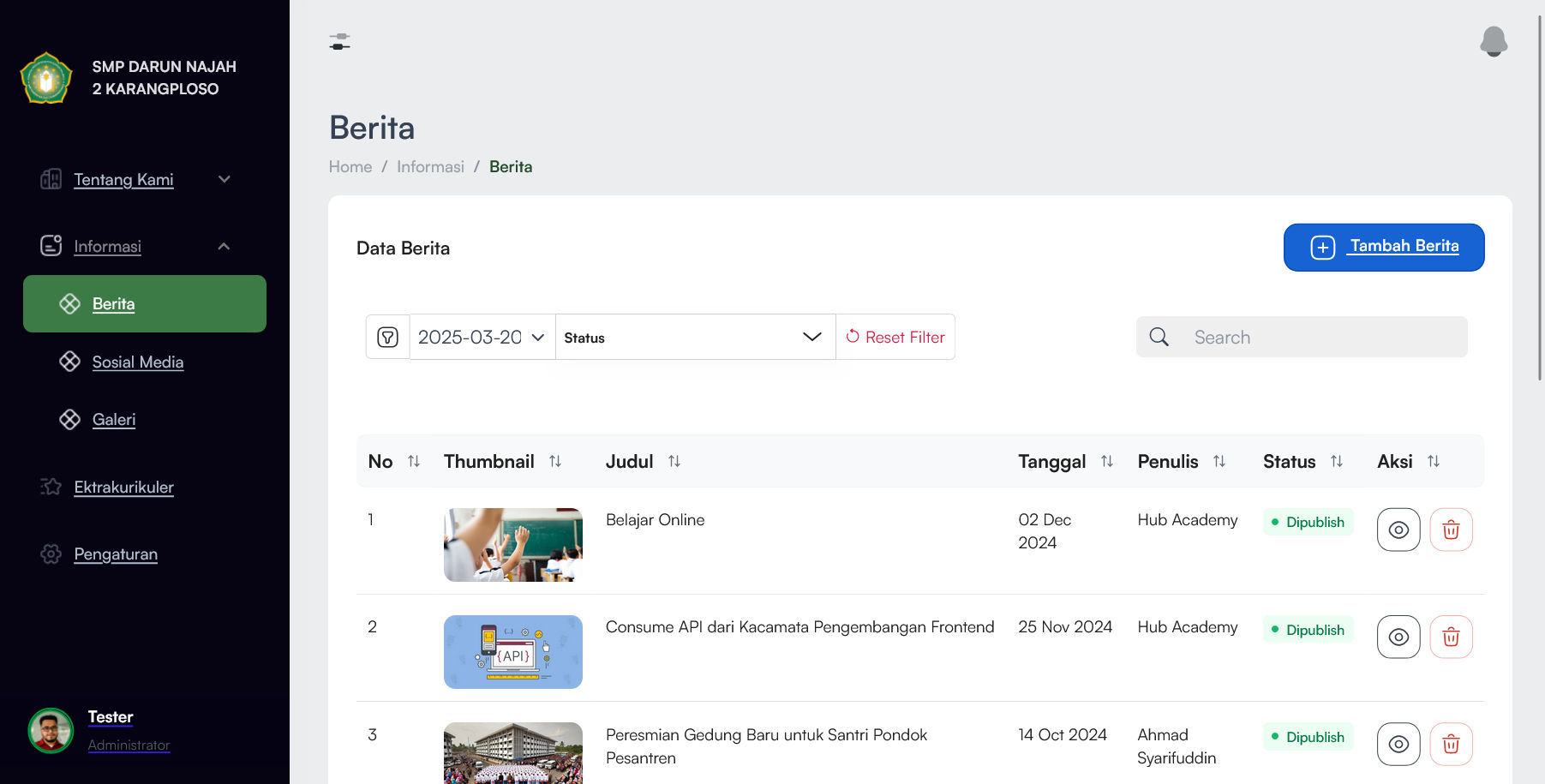Screen dimensions: 1545x784
Task: Delete the Belajar Online news row
Action: coord(1451,530)
